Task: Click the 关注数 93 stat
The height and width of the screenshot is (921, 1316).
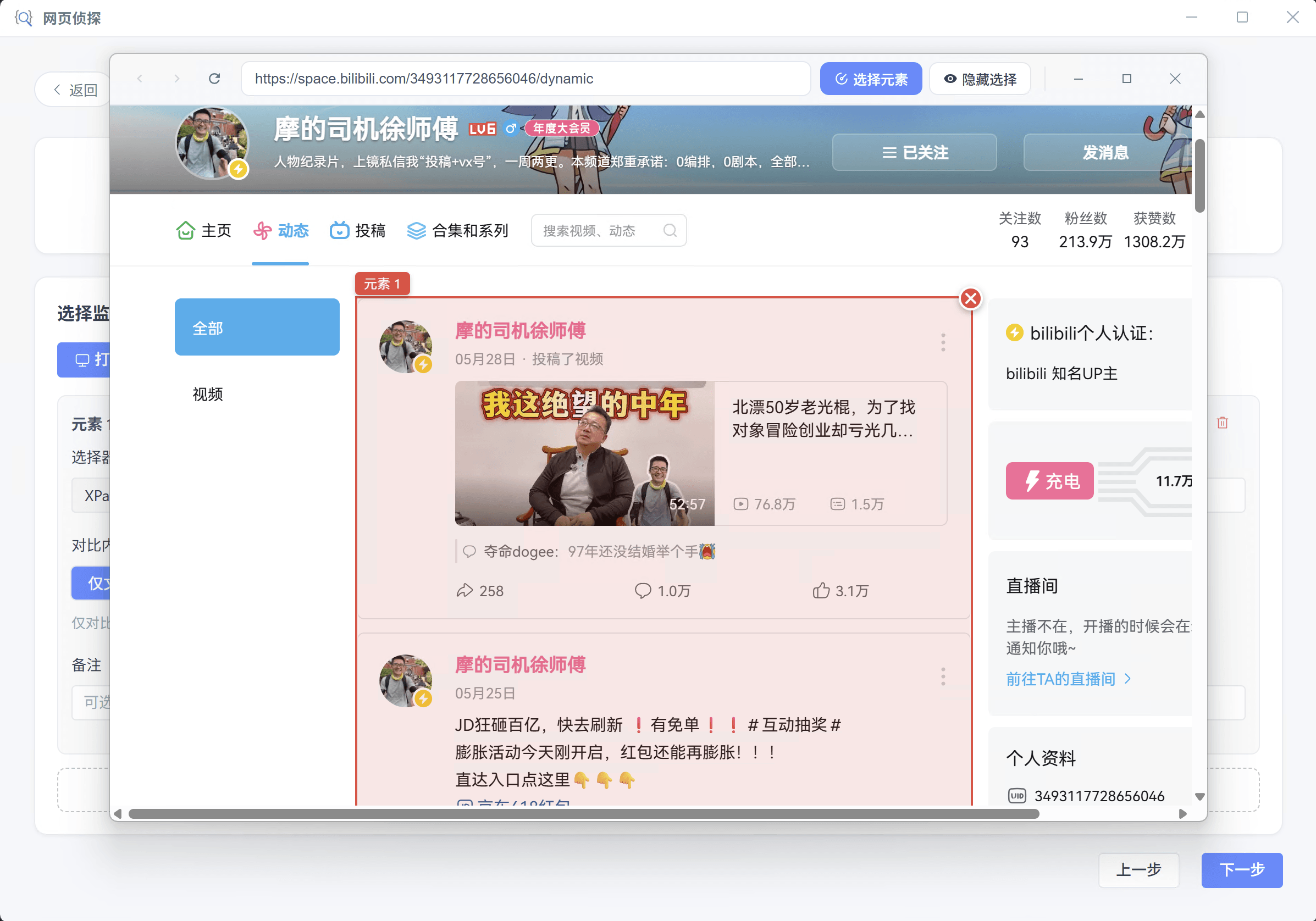Action: tap(1020, 230)
